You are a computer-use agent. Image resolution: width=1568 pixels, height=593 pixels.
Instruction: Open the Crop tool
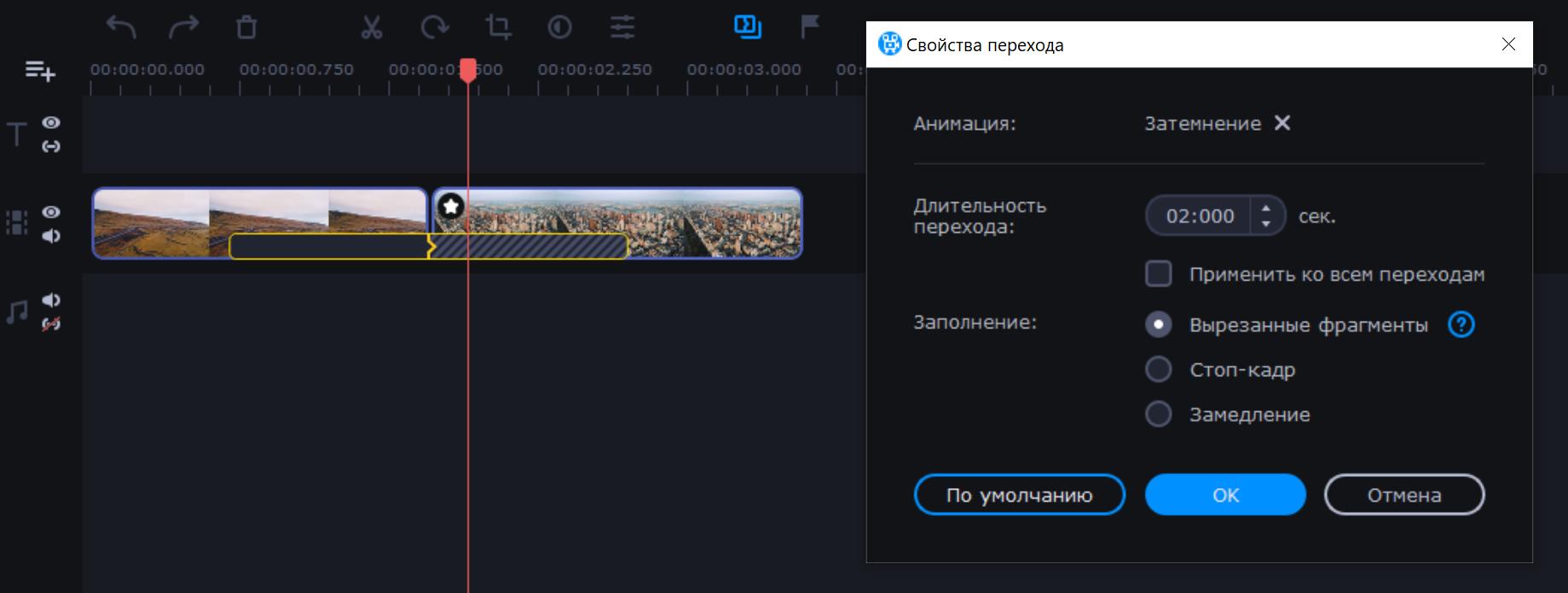click(498, 27)
